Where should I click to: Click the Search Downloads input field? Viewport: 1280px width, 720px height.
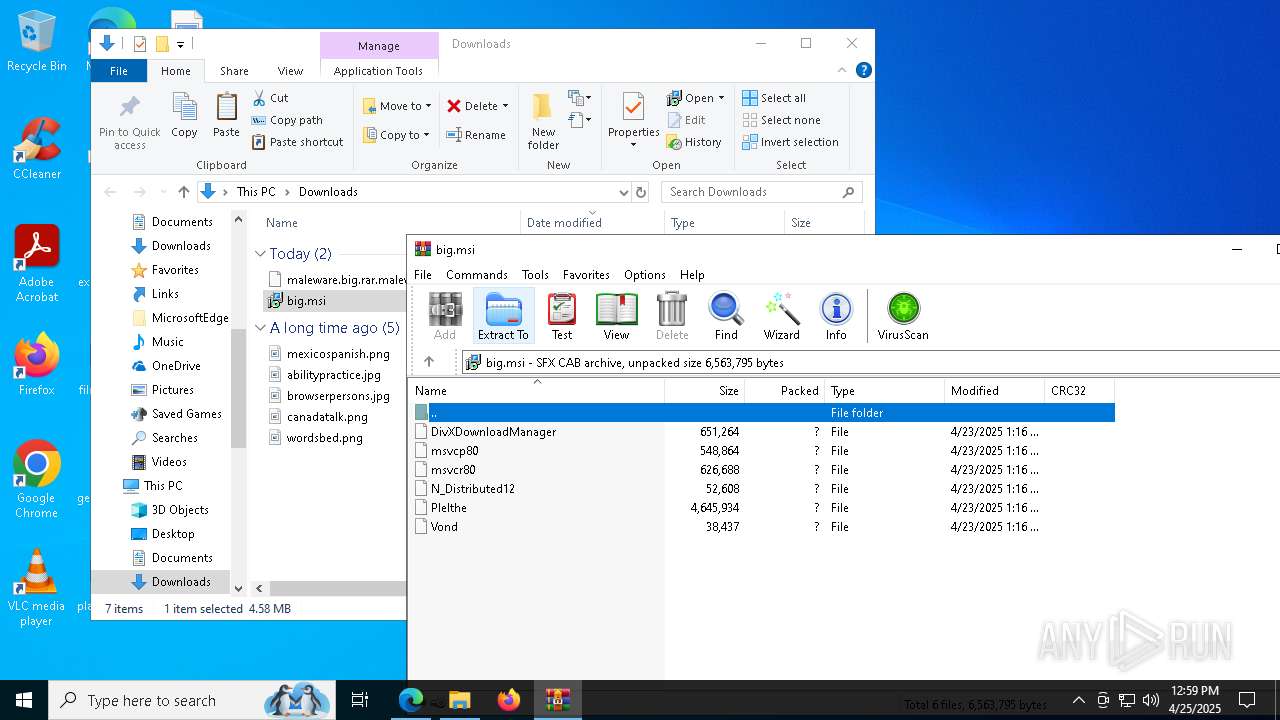coord(760,192)
